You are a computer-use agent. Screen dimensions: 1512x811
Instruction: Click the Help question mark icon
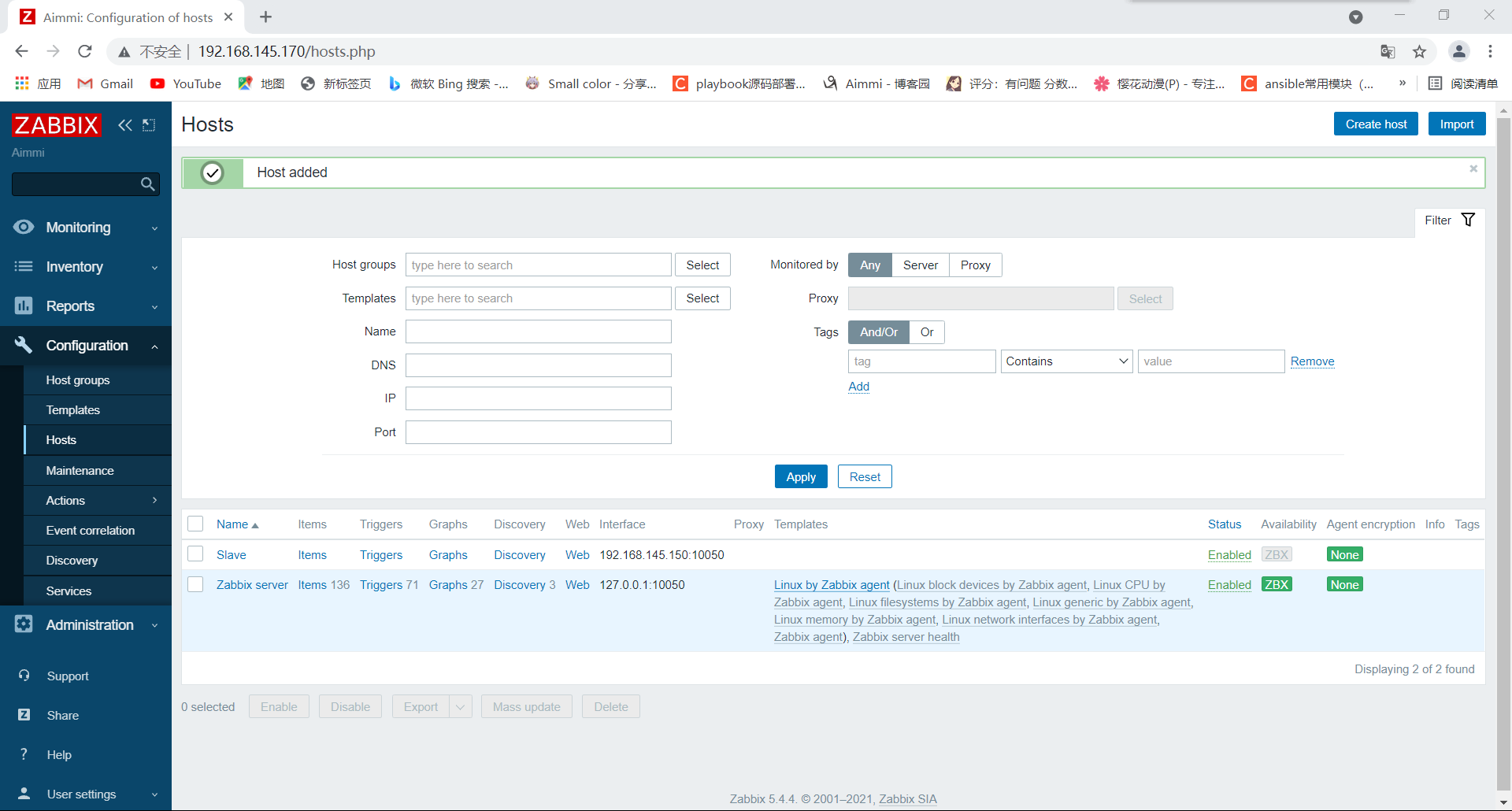pyautogui.click(x=24, y=754)
